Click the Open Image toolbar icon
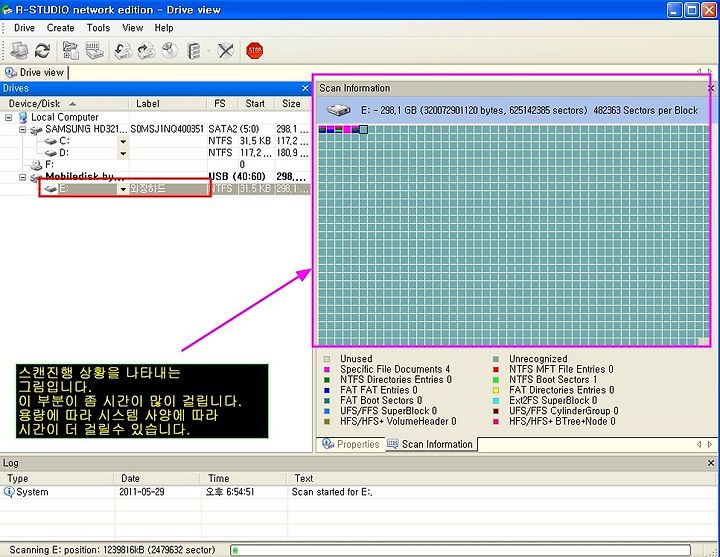Viewport: 720px width, 557px height. 123,51
